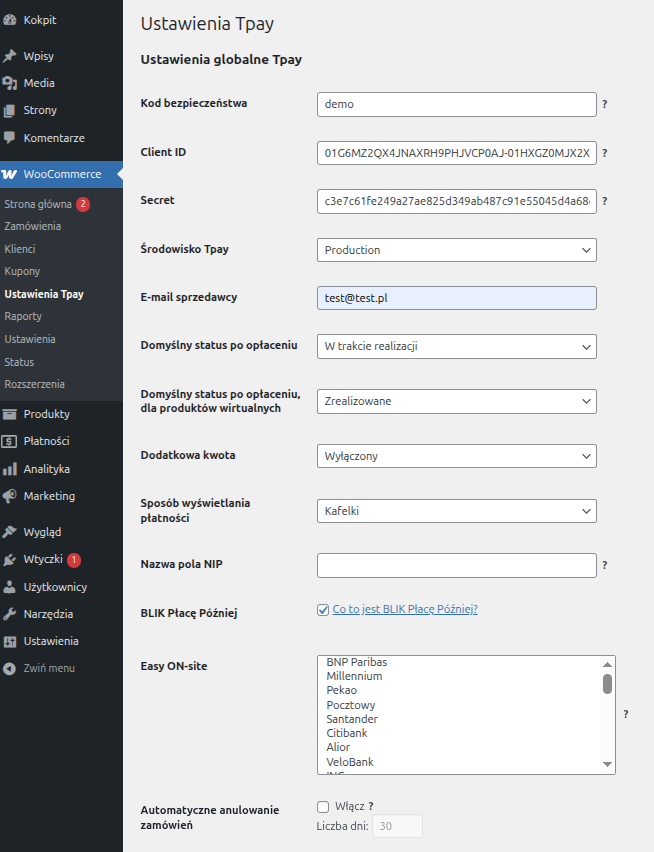
Task: Select Millennium in the Easy ON-site list
Action: (x=354, y=676)
